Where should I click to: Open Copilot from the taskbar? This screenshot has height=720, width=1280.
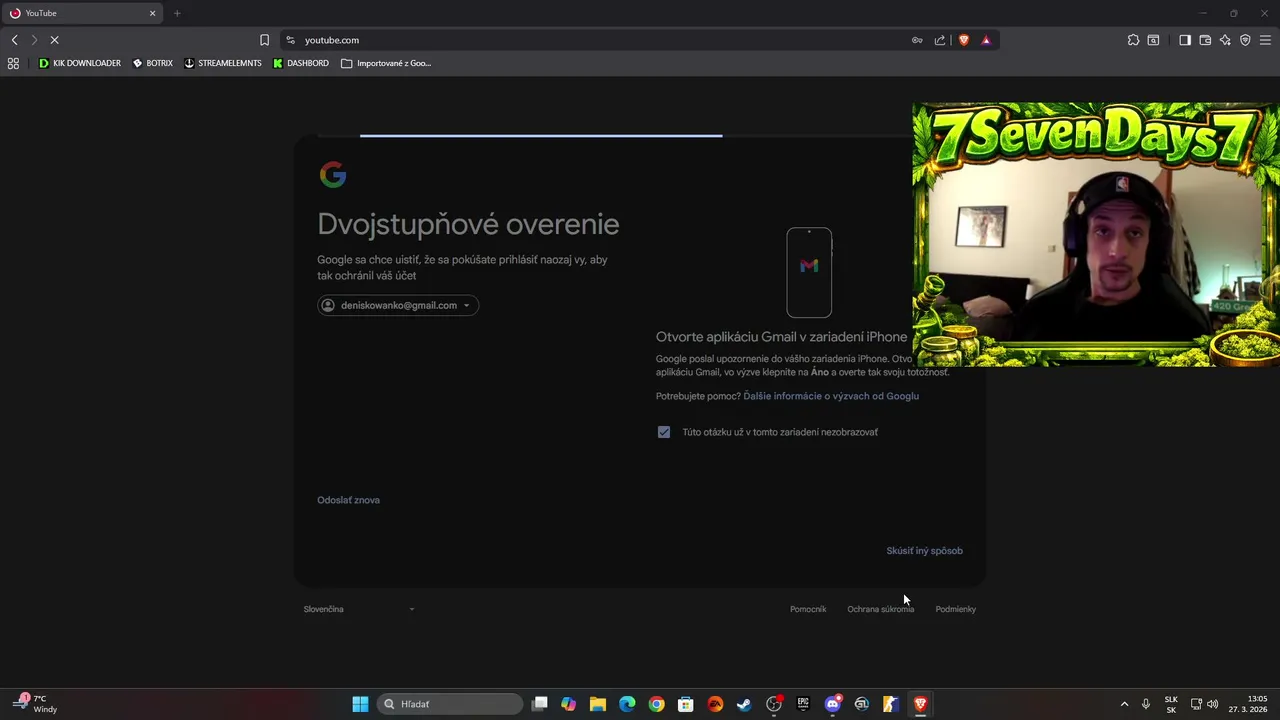[x=569, y=704]
